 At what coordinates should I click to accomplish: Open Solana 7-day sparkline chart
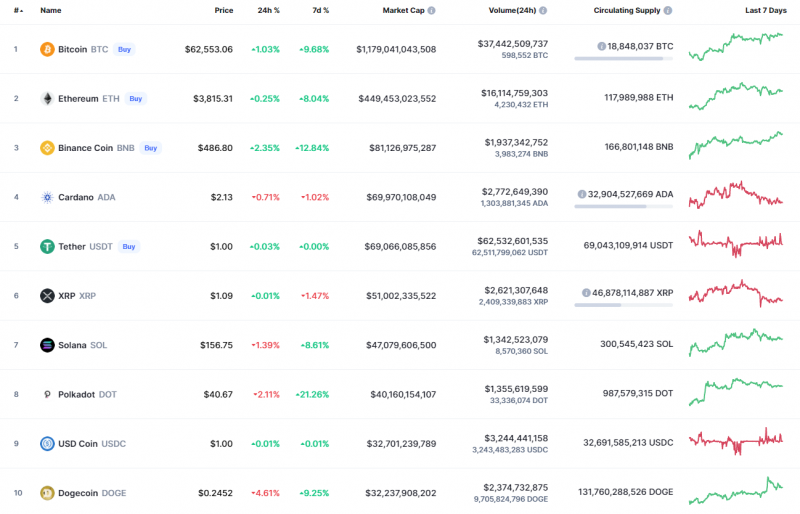[x=736, y=342]
